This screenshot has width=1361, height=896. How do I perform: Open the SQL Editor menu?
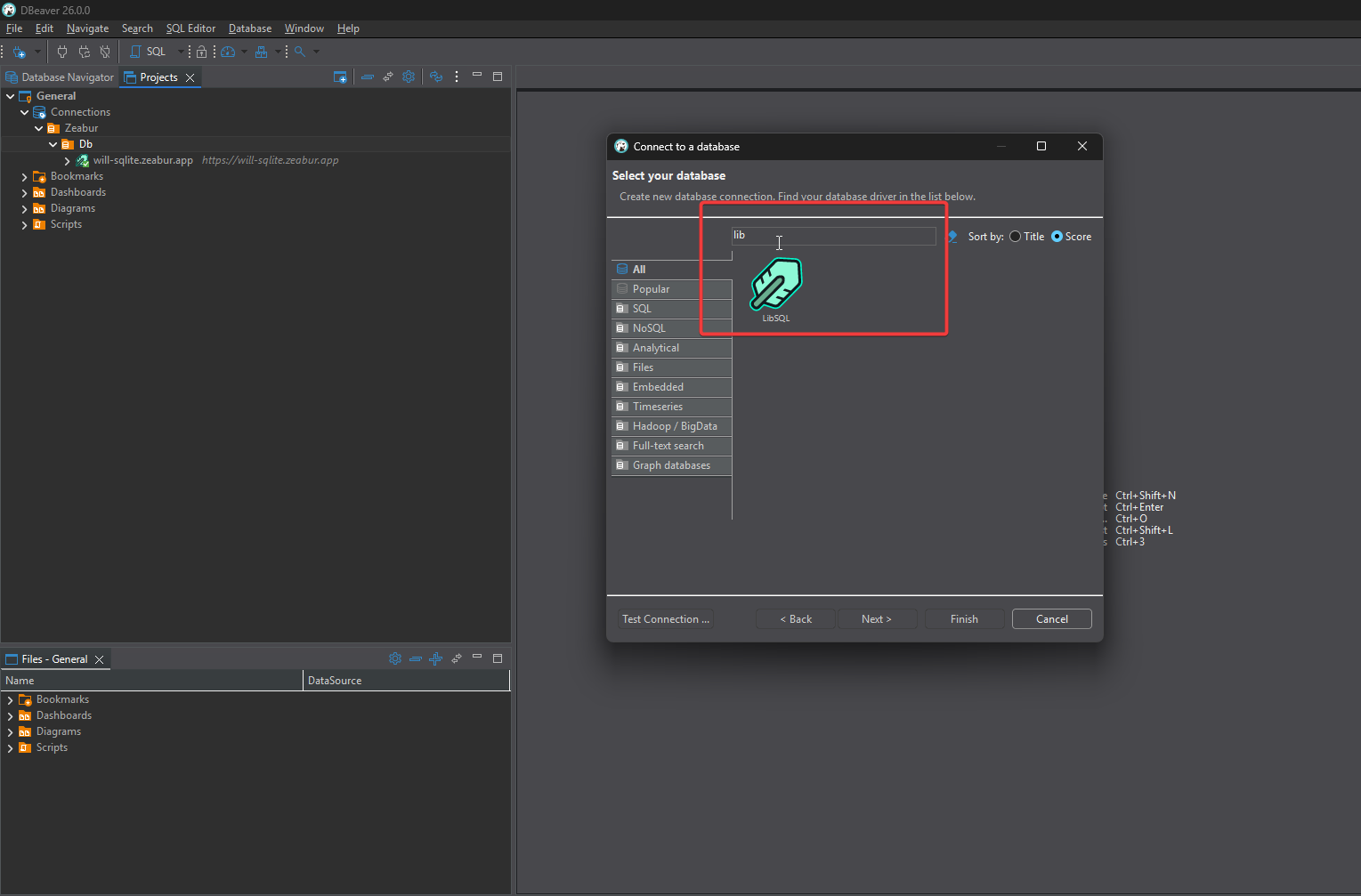click(190, 28)
